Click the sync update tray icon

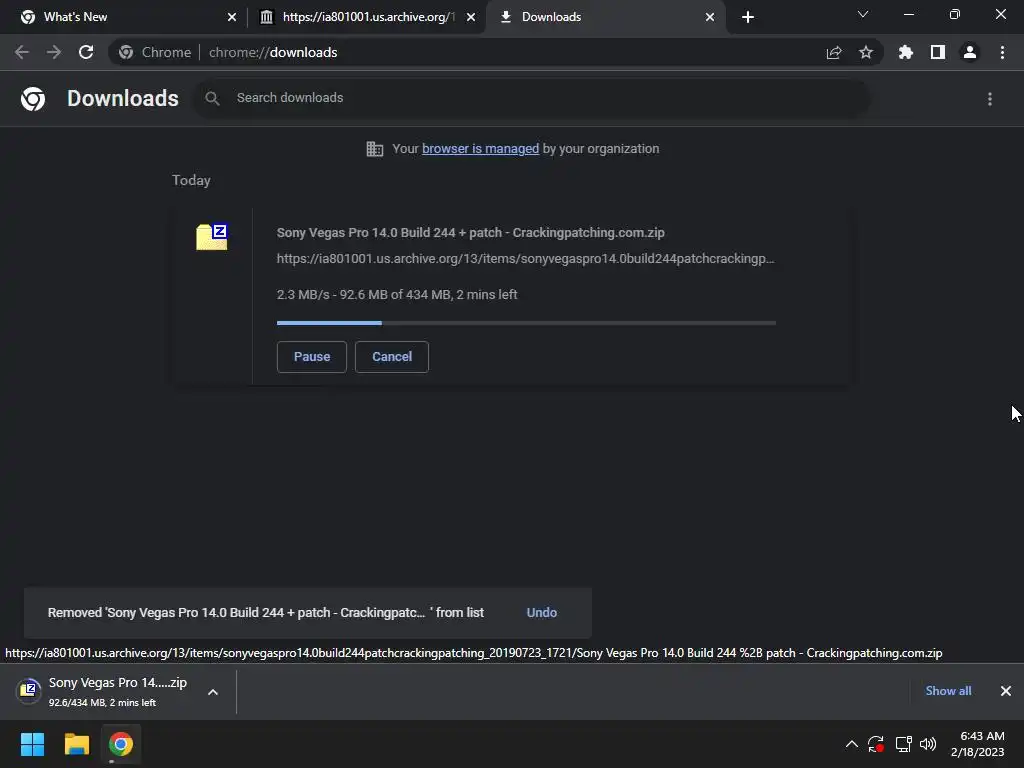point(876,744)
